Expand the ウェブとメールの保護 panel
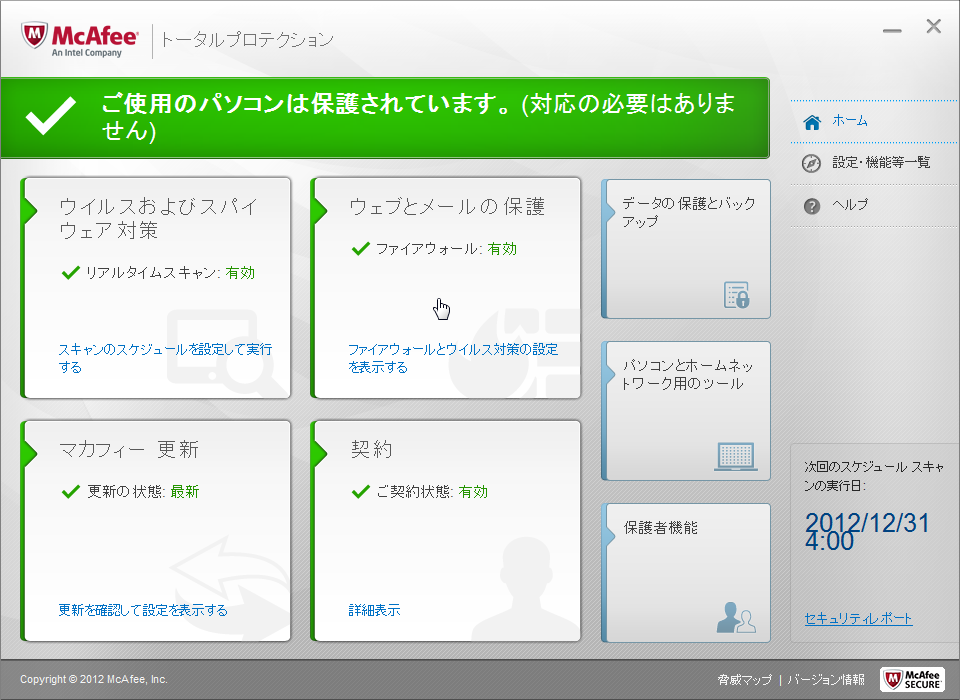960x700 pixels. 446,207
